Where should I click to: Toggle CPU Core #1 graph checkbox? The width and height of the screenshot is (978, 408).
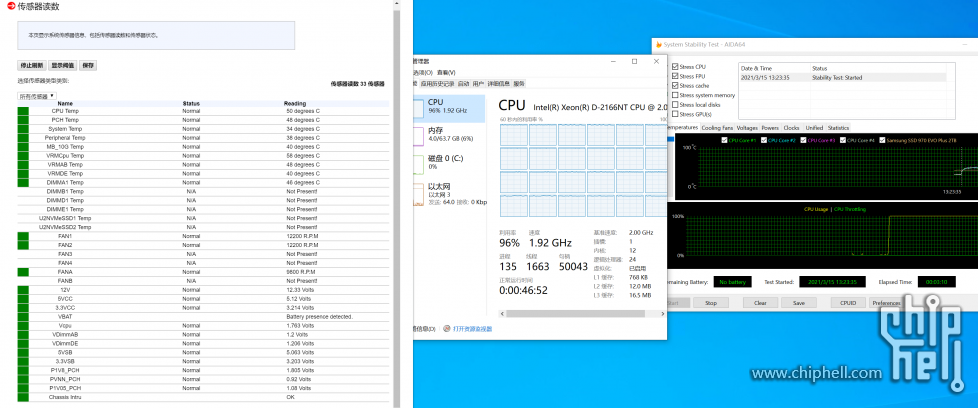coord(724,140)
